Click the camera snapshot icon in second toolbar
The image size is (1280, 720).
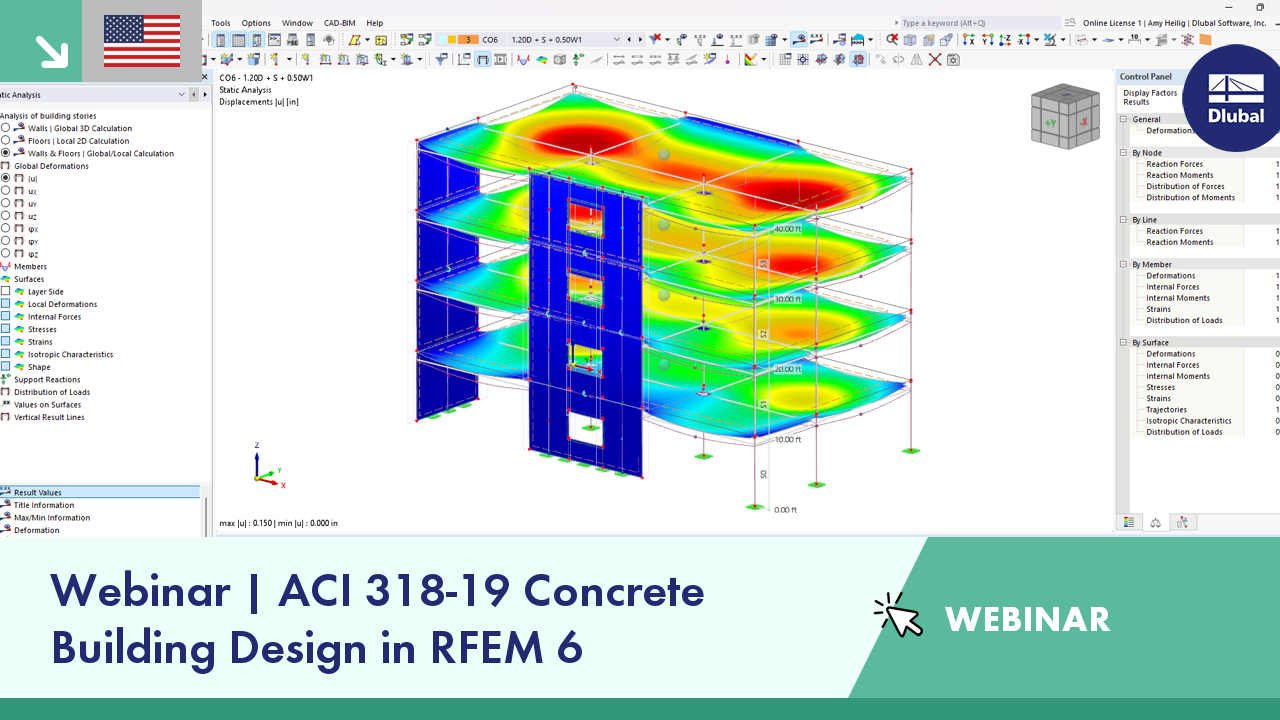click(x=953, y=60)
